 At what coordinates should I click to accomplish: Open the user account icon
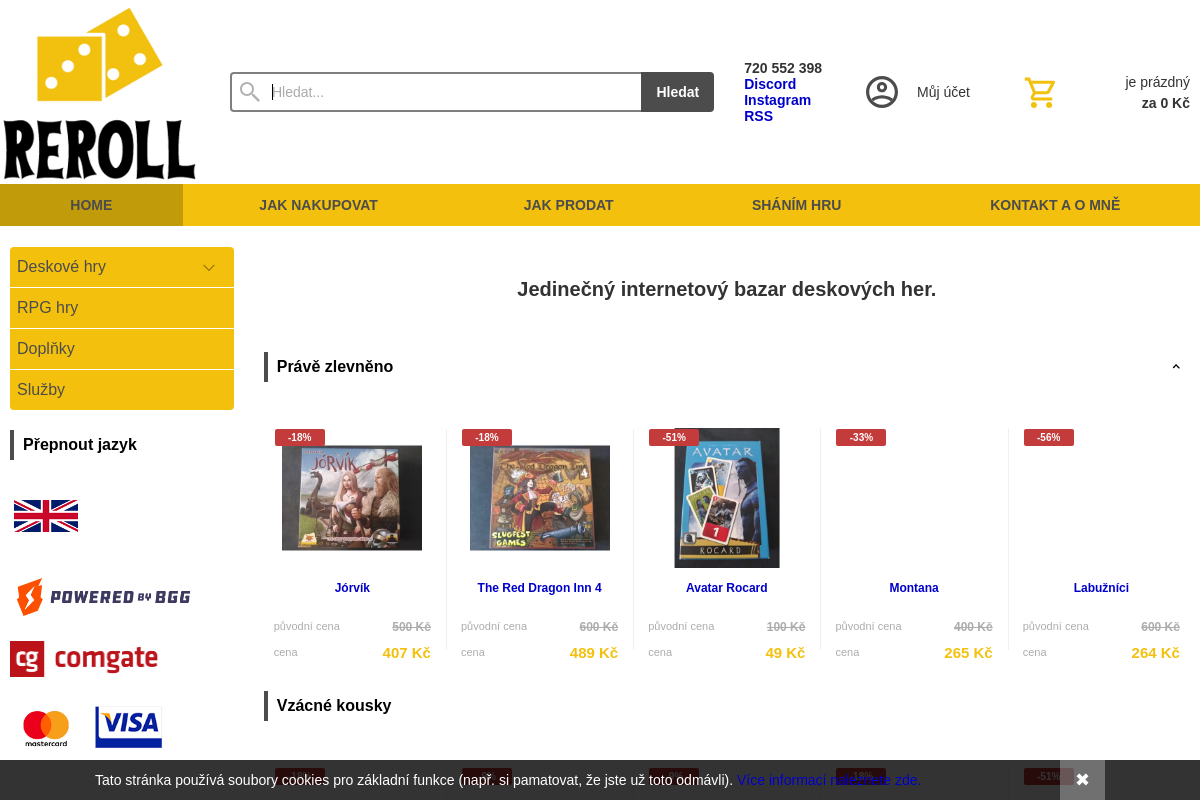pos(882,92)
